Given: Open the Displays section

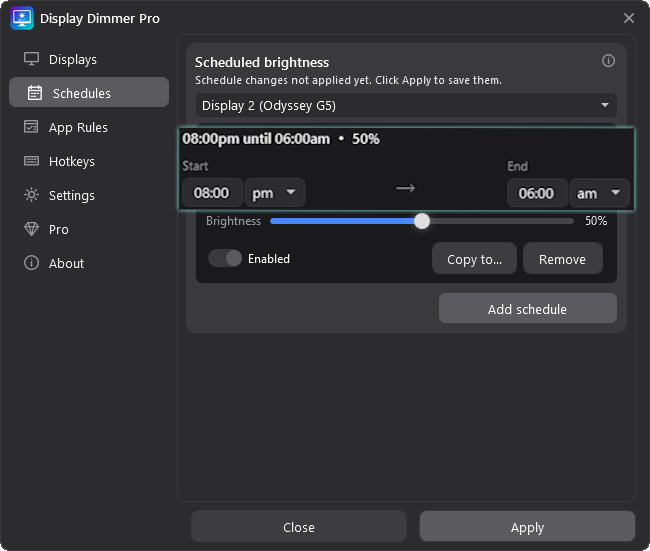Looking at the screenshot, I should (89, 59).
